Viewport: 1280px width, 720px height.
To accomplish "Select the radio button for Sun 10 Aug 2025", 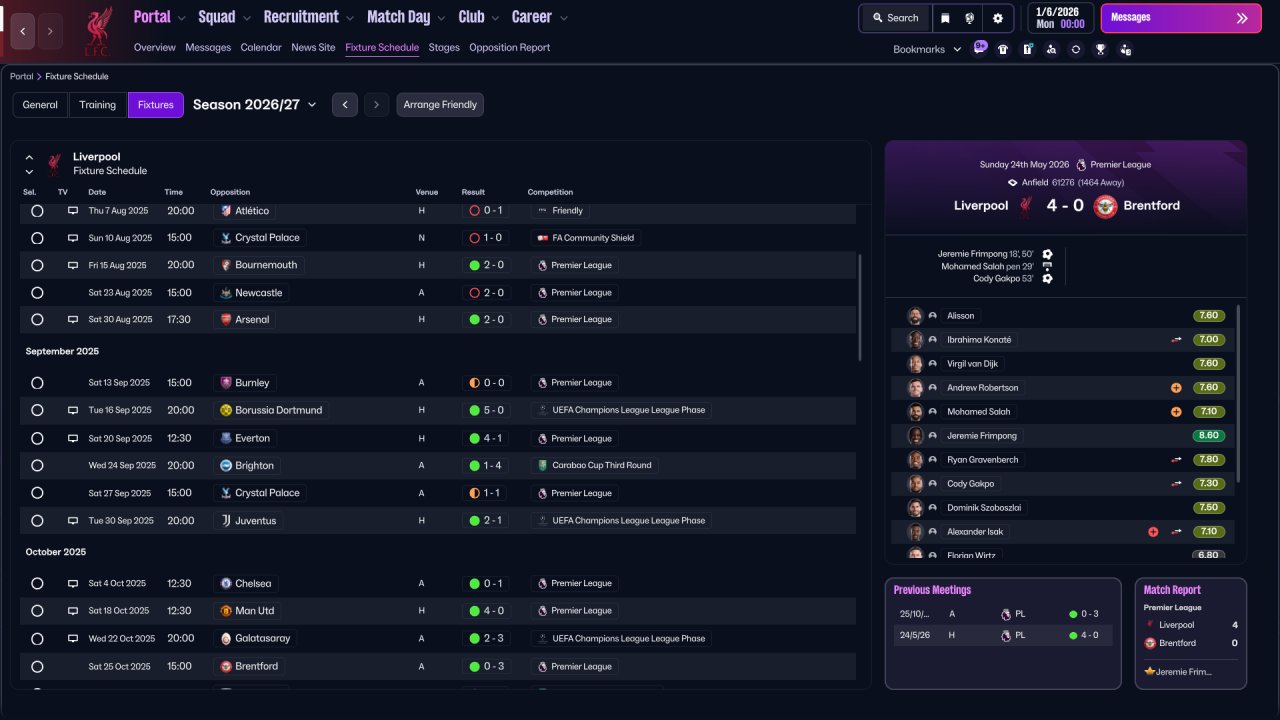I will pos(37,239).
